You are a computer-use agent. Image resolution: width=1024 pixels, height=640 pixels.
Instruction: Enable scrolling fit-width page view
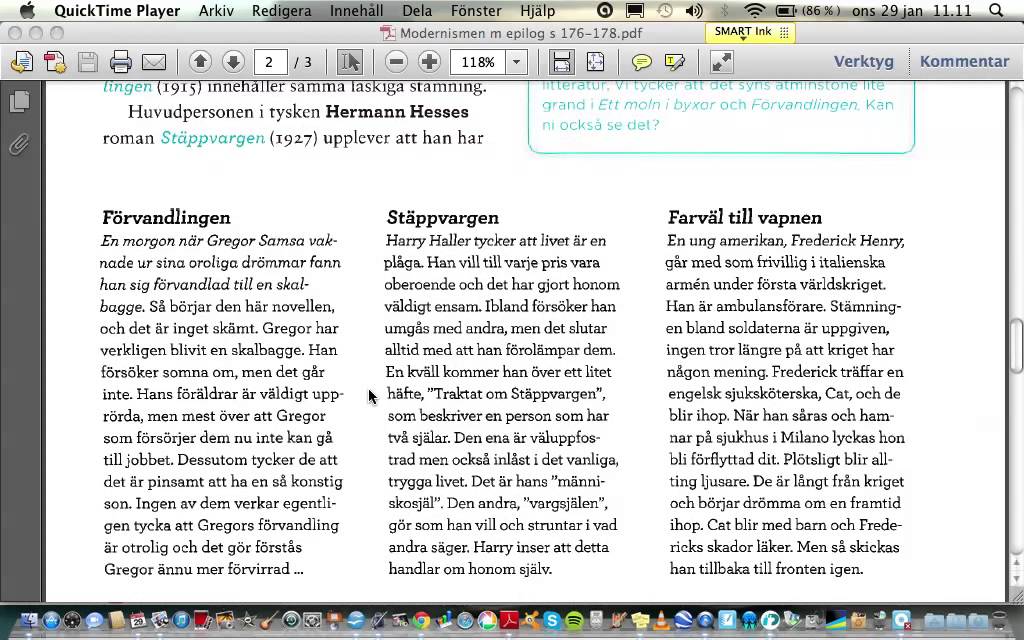tap(562, 62)
